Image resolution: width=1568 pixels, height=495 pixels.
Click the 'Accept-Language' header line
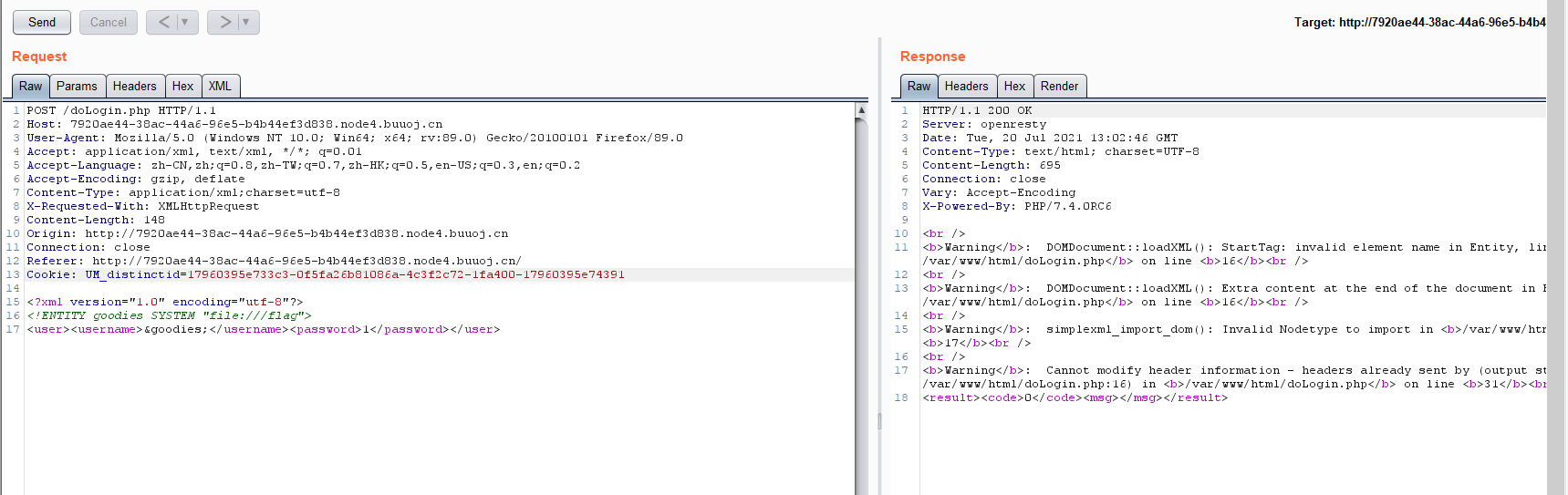click(x=304, y=165)
